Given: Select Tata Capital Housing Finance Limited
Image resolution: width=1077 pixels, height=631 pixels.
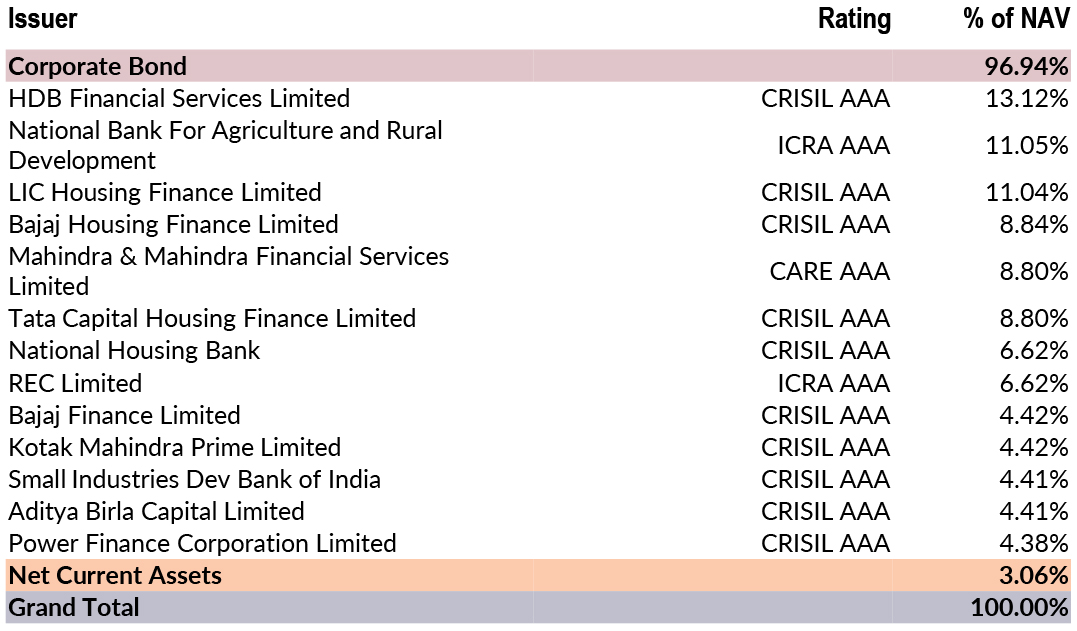Looking at the screenshot, I should [212, 319].
